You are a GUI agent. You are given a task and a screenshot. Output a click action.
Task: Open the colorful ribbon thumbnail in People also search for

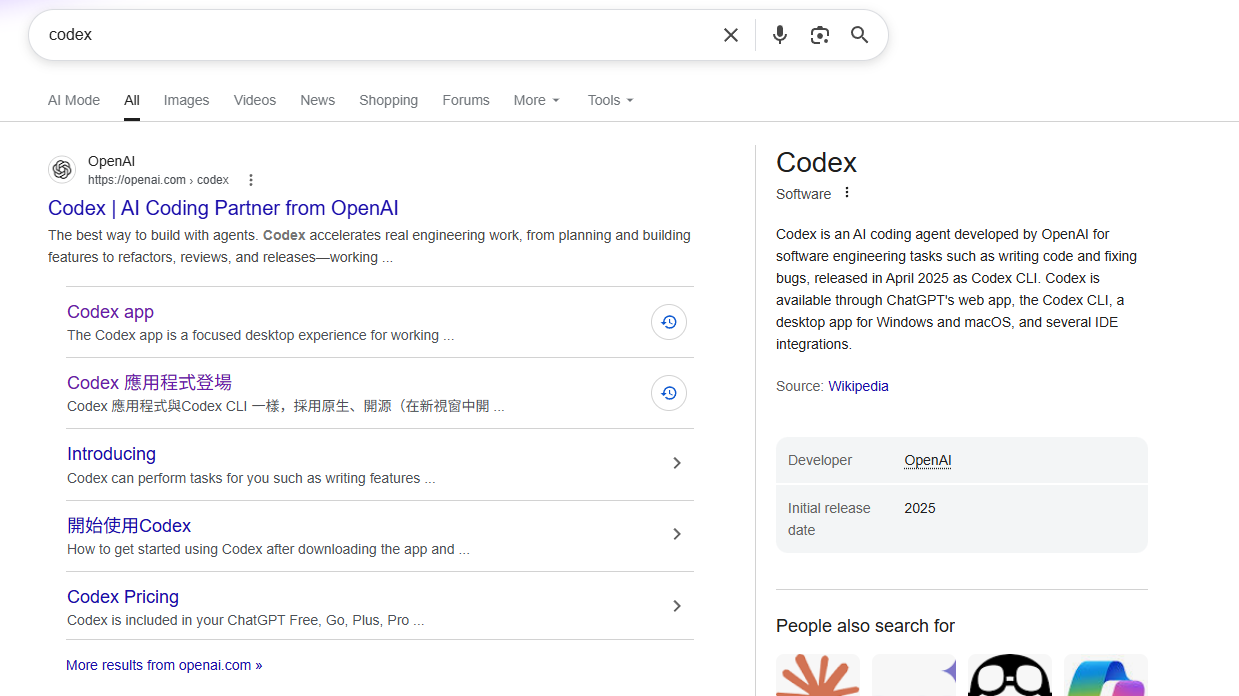tap(1106, 675)
